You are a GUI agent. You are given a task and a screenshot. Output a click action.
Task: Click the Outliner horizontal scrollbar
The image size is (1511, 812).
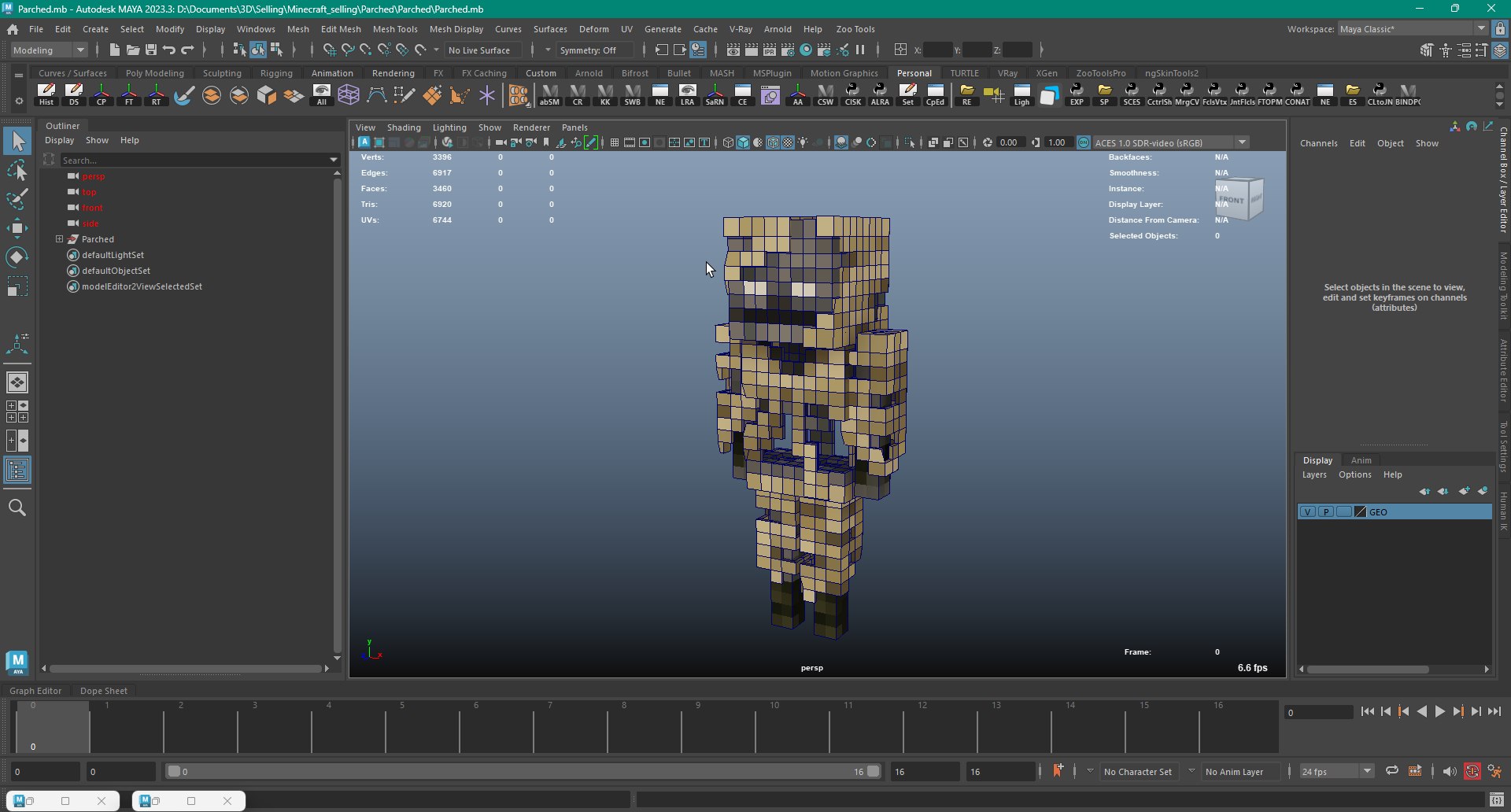click(x=185, y=669)
